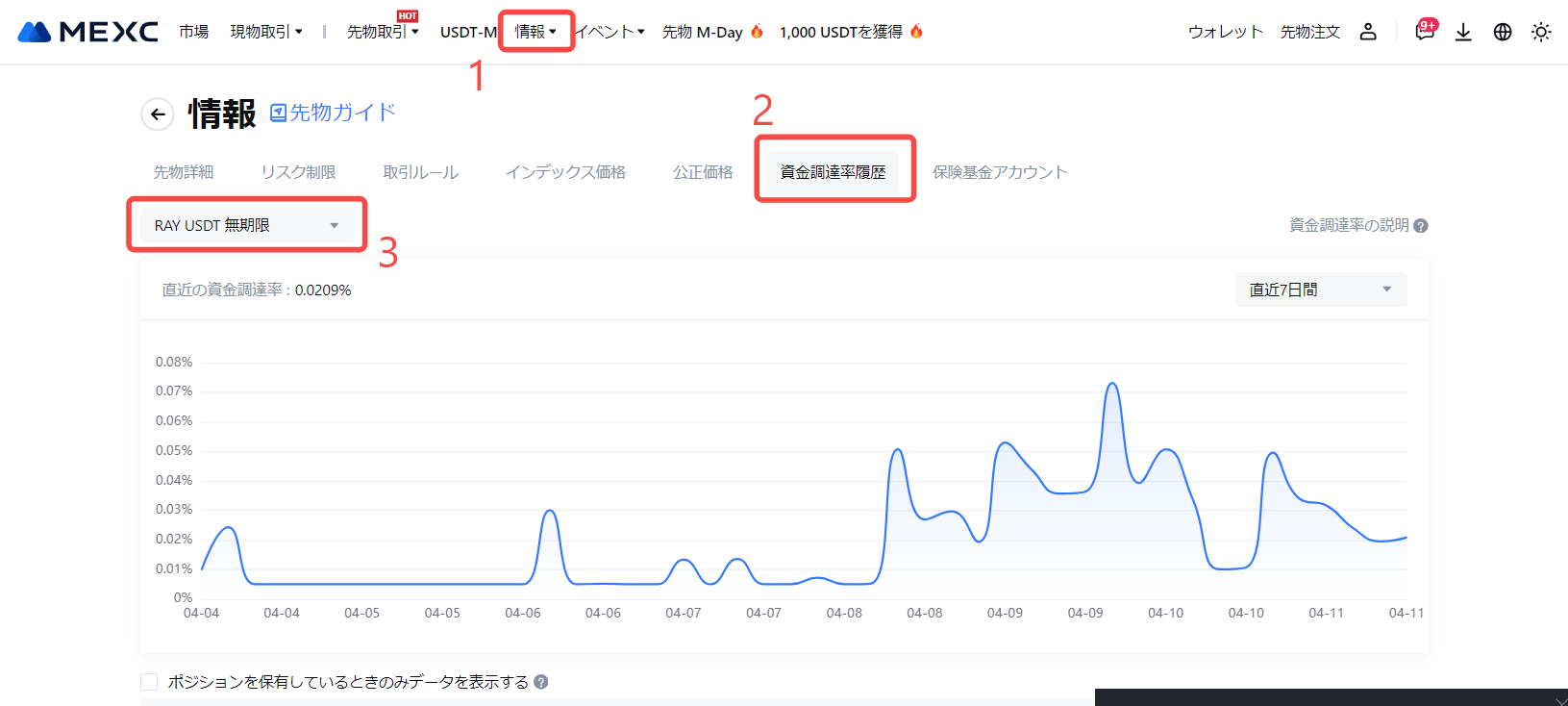
Task: Open the user account profile icon
Action: pyautogui.click(x=1368, y=32)
